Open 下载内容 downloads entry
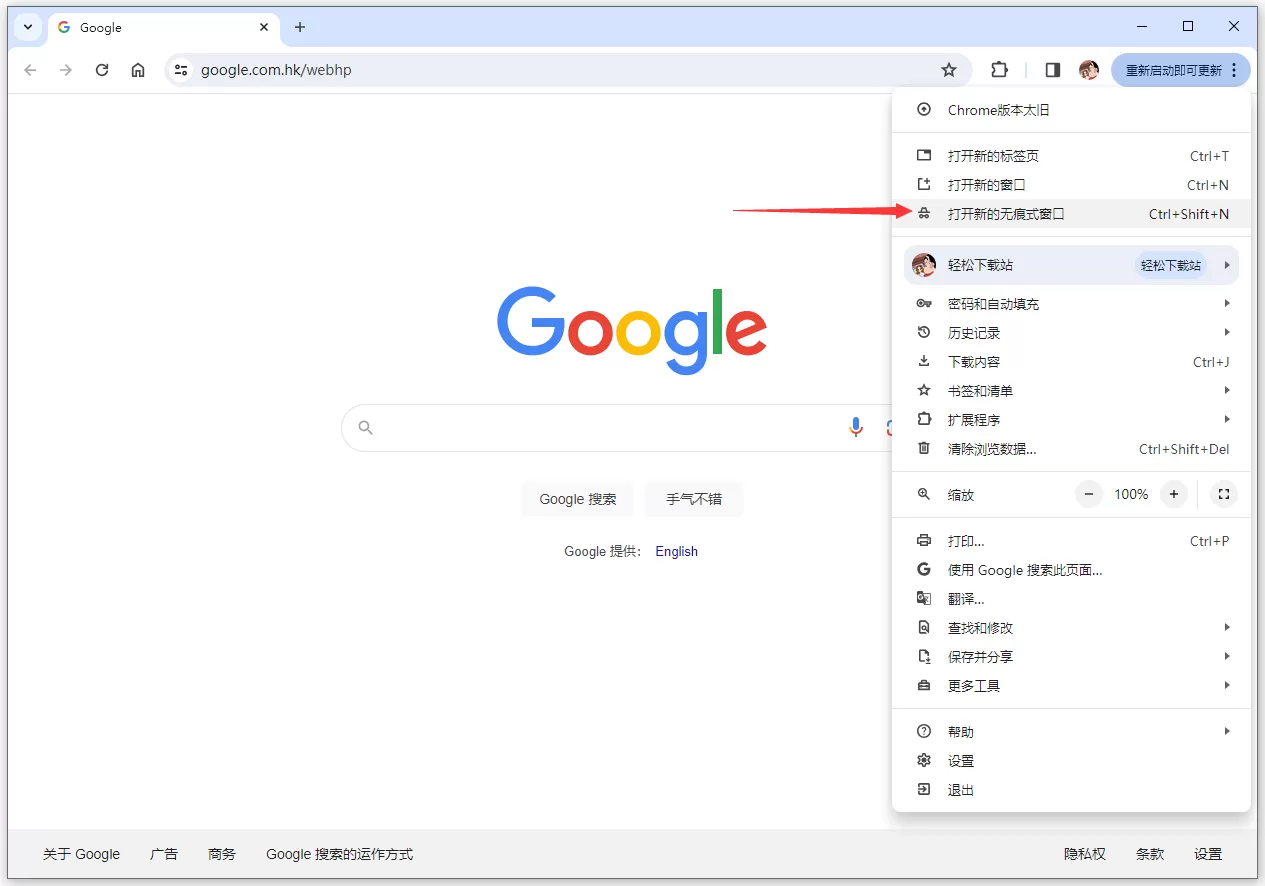The width and height of the screenshot is (1265, 886). pyautogui.click(x=1071, y=362)
